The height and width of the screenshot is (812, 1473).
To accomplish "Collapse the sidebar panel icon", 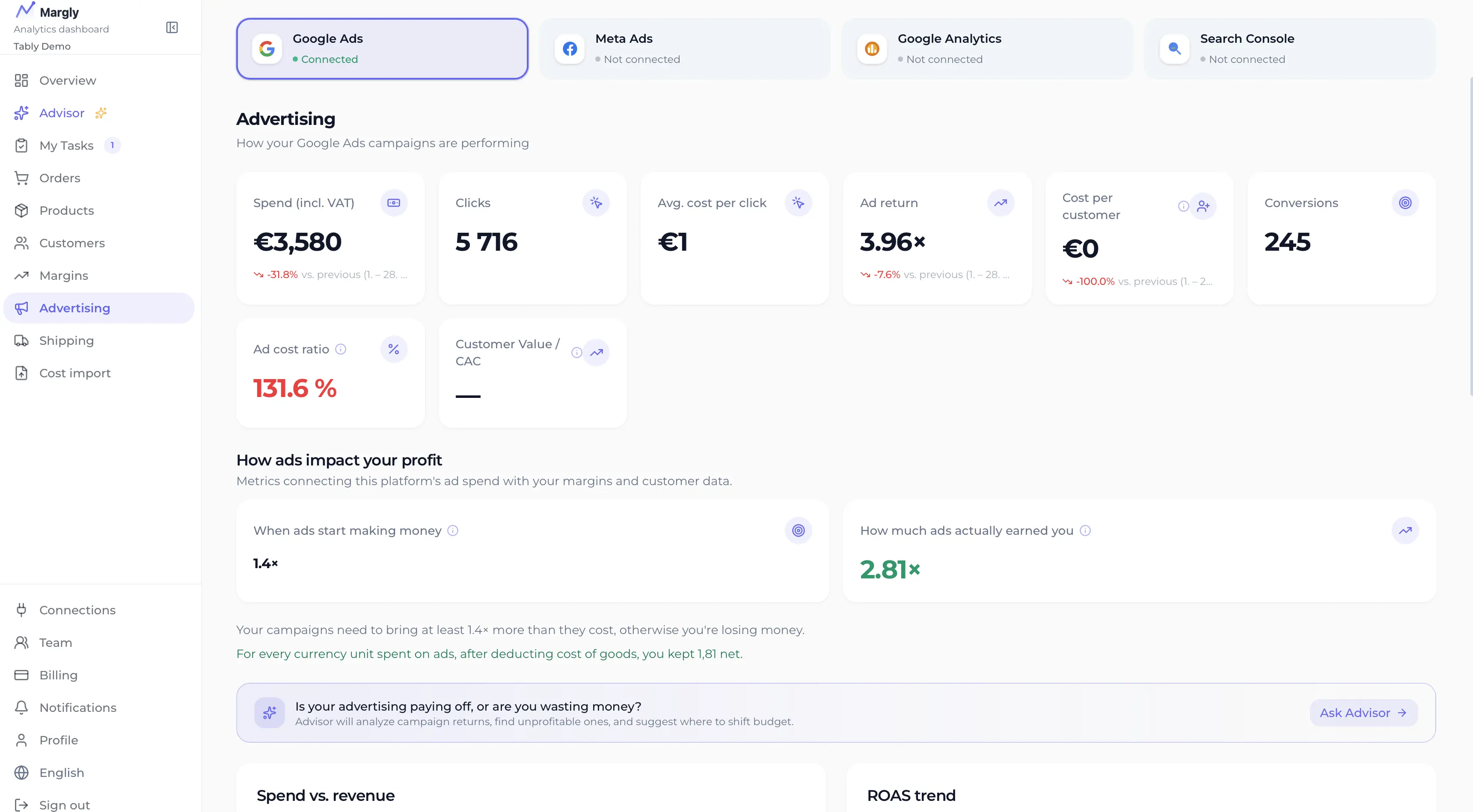I will coord(172,27).
